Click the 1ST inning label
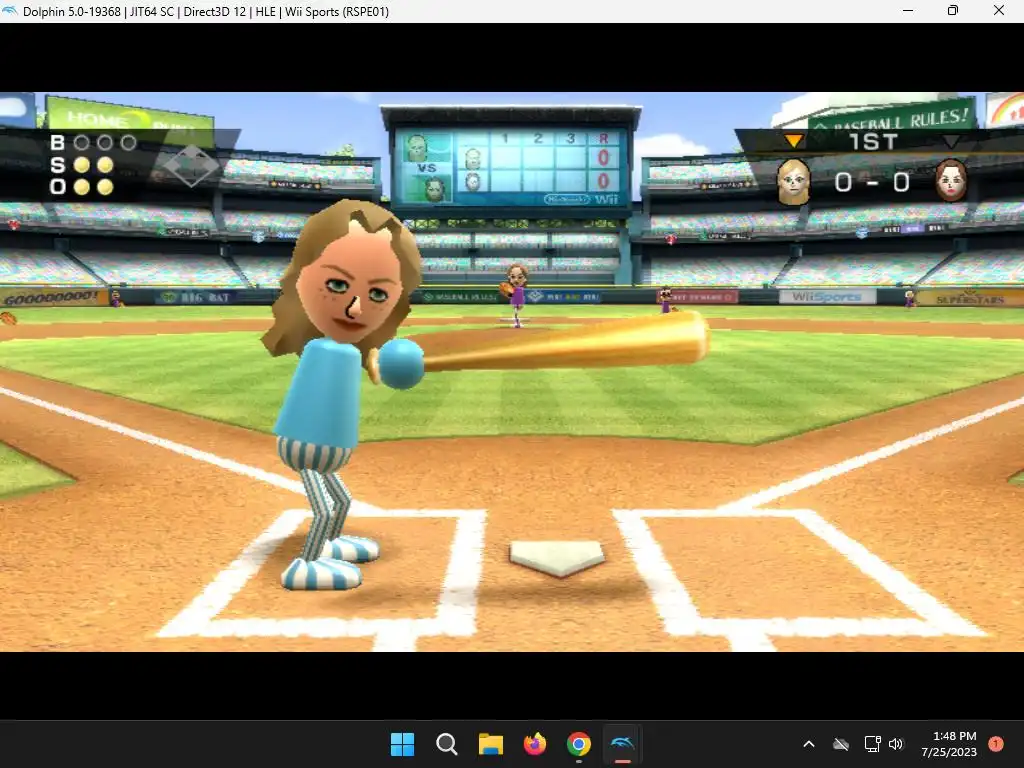The width and height of the screenshot is (1024, 768). click(873, 142)
